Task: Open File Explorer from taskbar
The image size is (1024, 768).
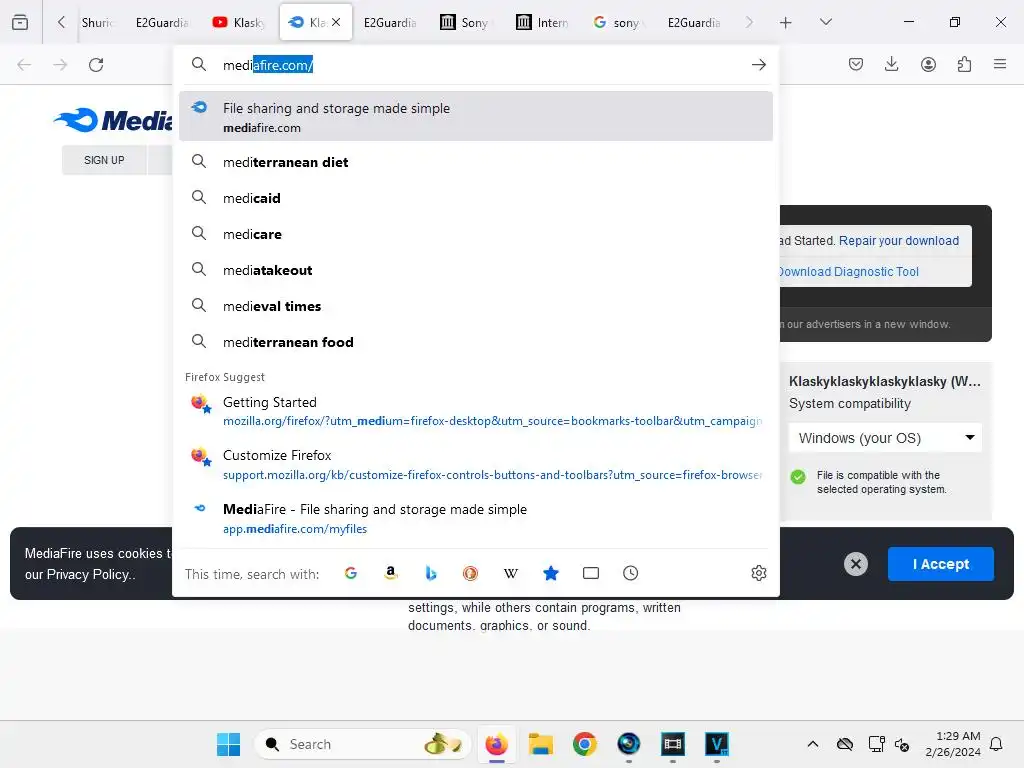Action: click(x=541, y=744)
